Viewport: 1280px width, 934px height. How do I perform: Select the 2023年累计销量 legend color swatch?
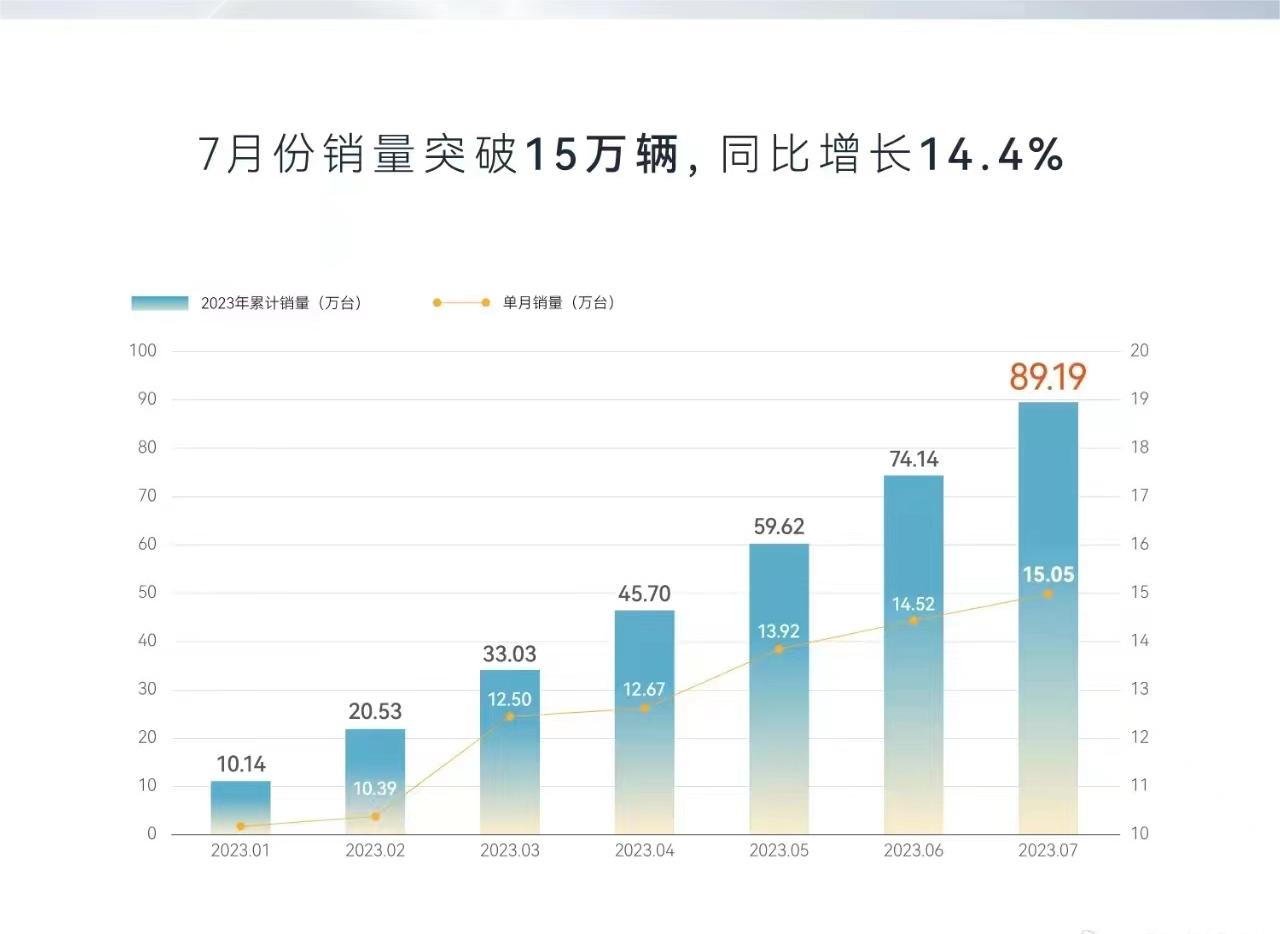tap(160, 303)
